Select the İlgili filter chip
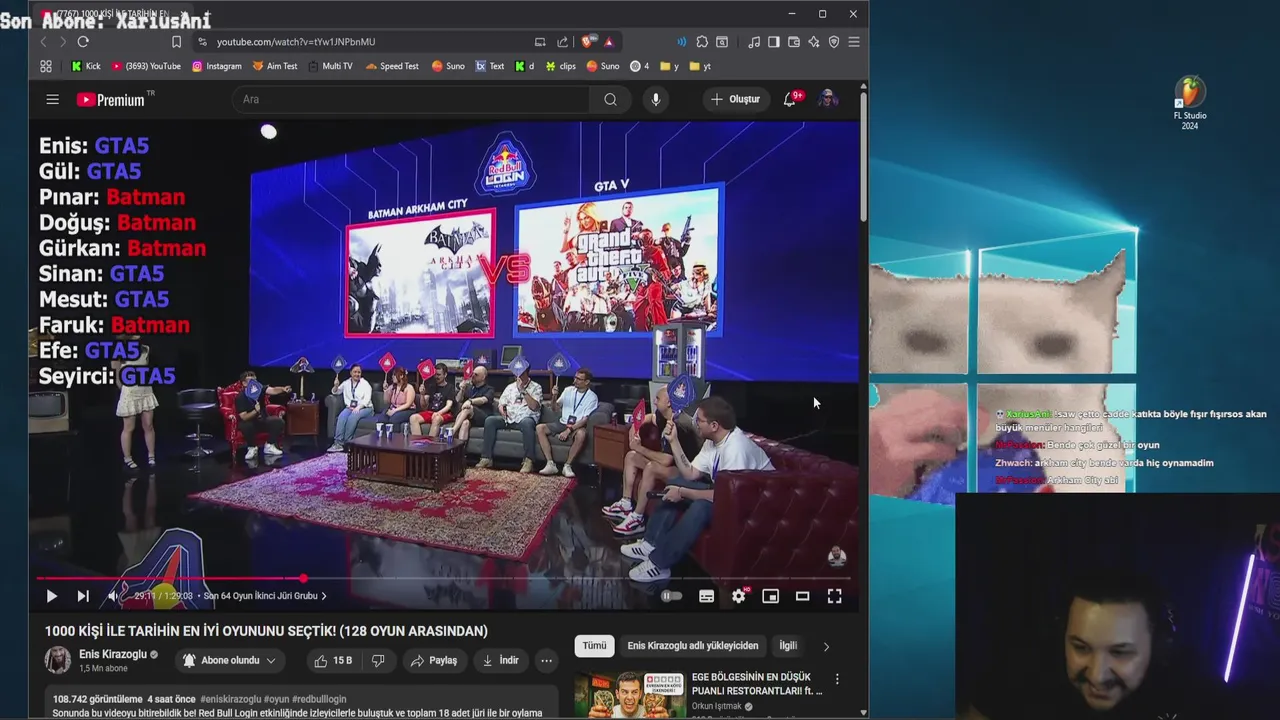 (x=788, y=646)
